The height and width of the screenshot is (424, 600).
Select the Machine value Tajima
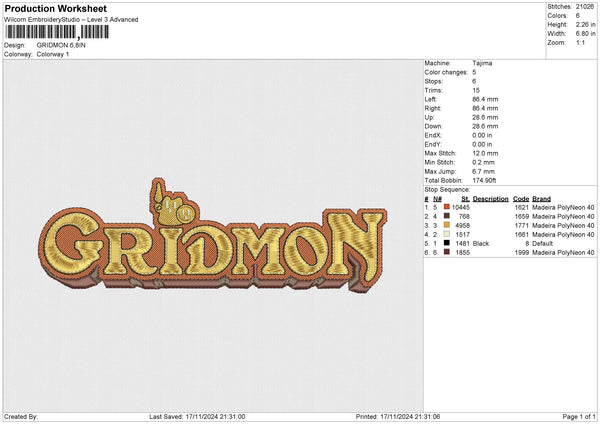482,62
